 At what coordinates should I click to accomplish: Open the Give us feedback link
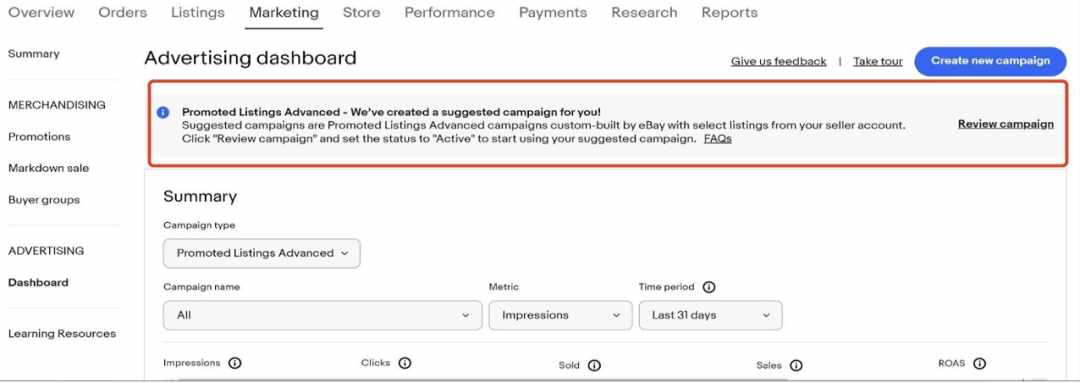778,61
